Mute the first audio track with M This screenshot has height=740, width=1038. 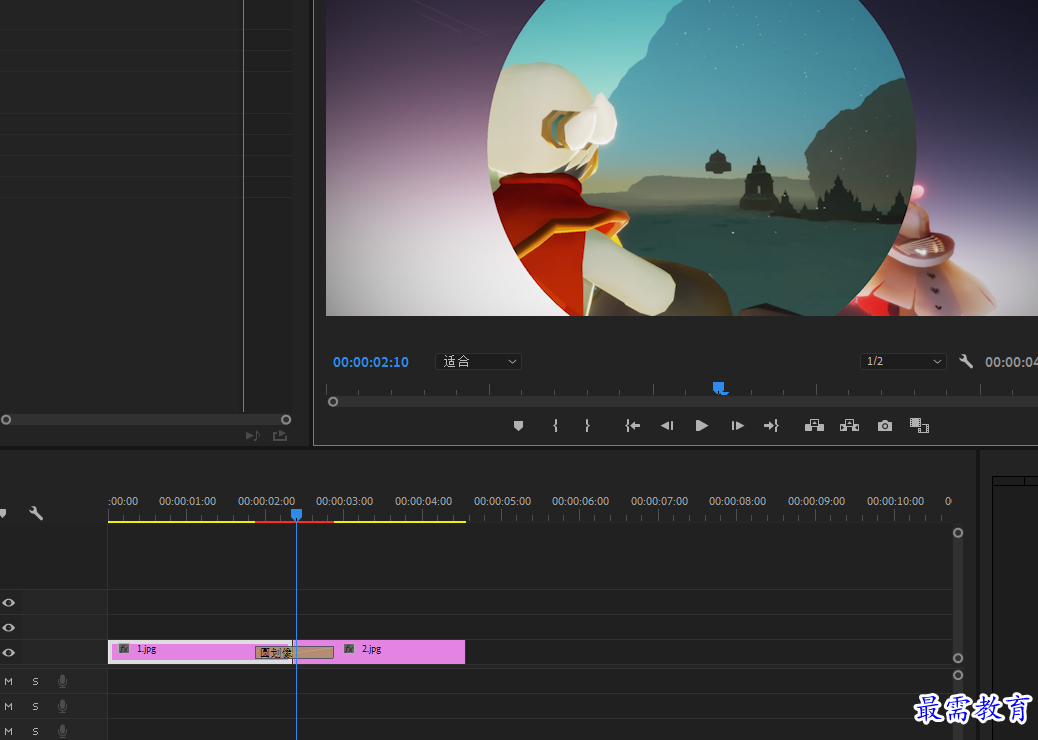[9, 681]
